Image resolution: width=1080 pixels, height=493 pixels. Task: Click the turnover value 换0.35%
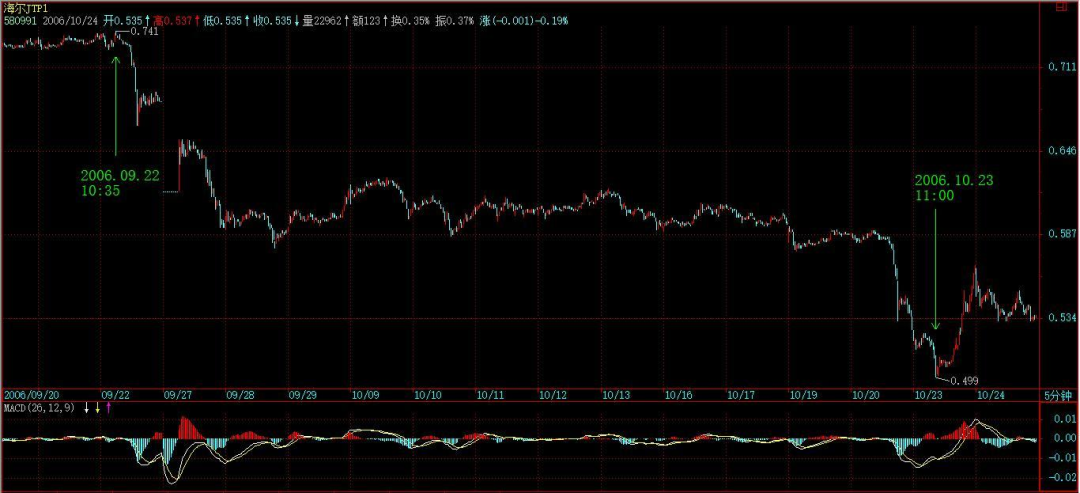pos(411,21)
